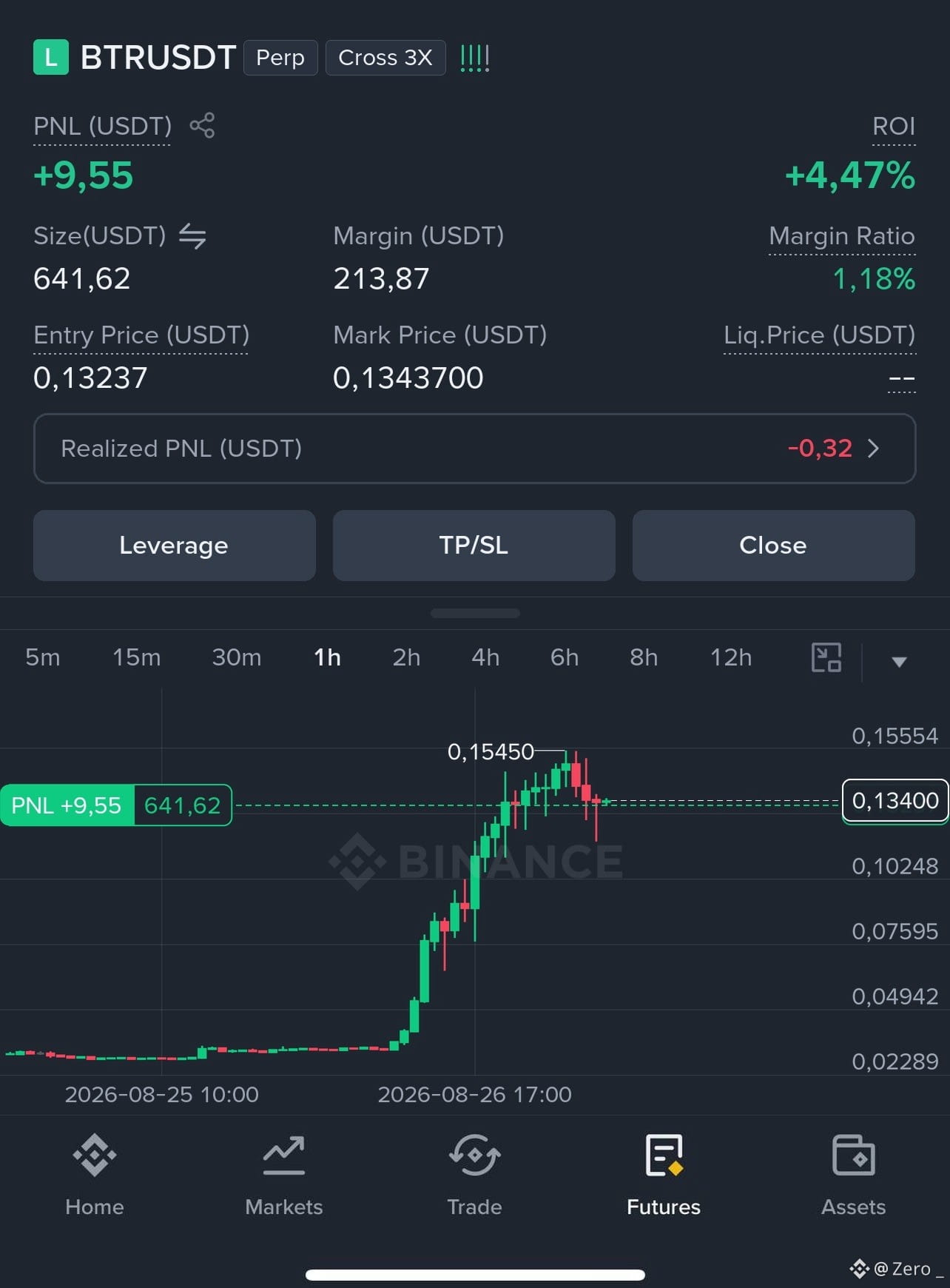
Task: Tap the green signal bars icon beside Cross 3X
Action: (474, 58)
